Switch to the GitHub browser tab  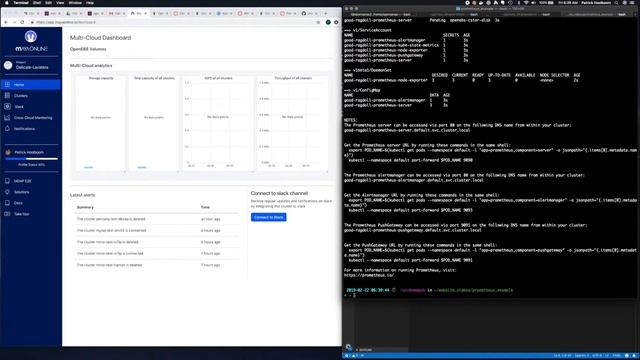point(309,13)
